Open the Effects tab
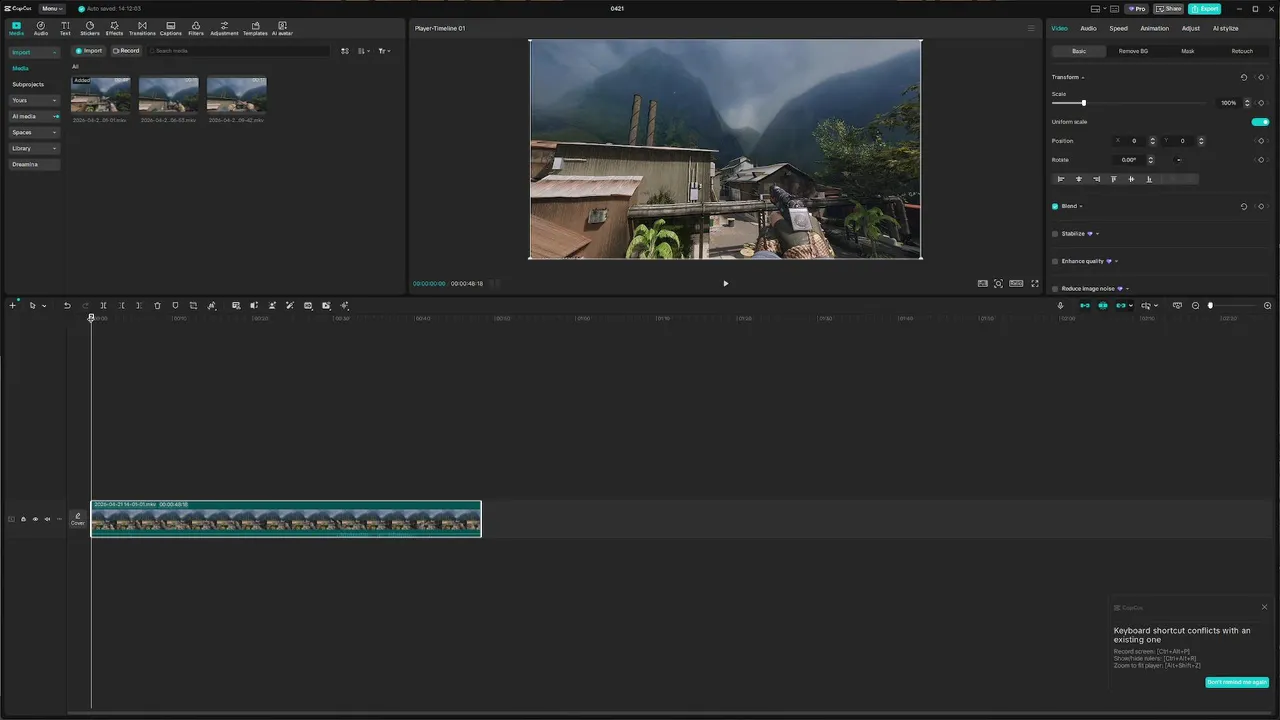 coord(115,28)
